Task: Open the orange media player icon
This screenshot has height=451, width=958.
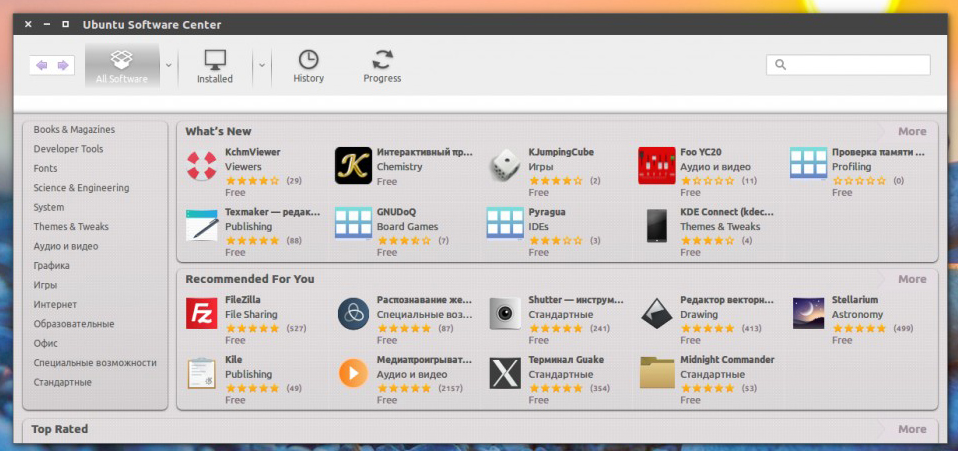Action: pyautogui.click(x=353, y=373)
